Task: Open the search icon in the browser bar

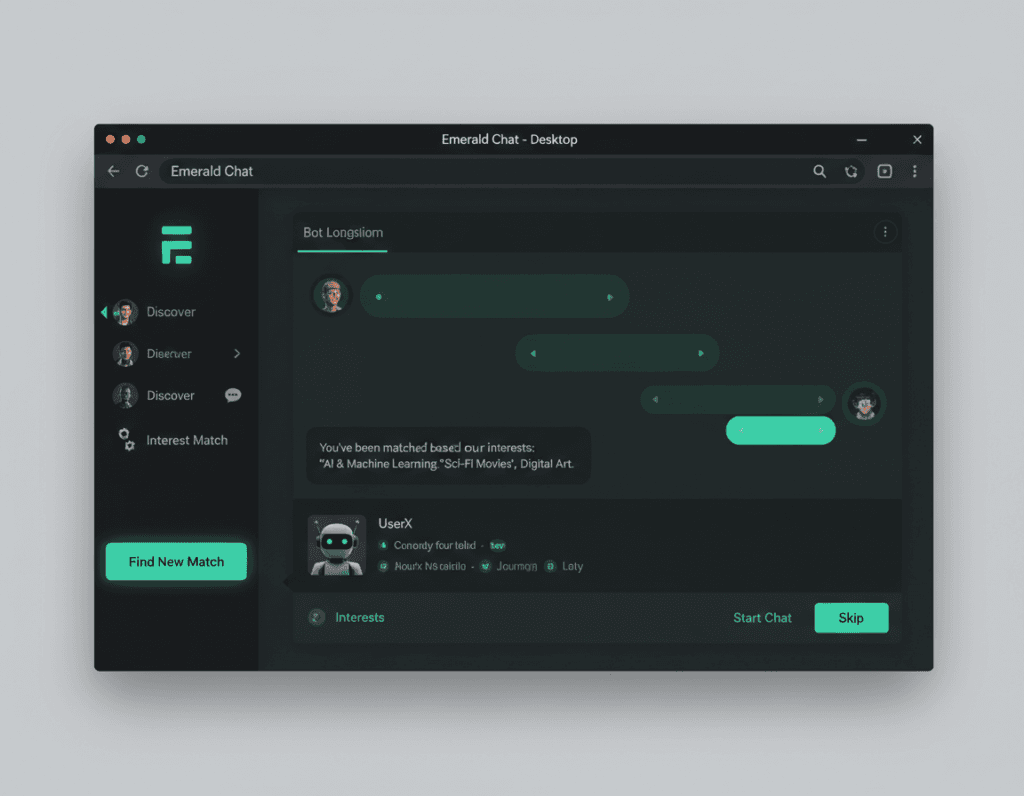Action: (820, 171)
